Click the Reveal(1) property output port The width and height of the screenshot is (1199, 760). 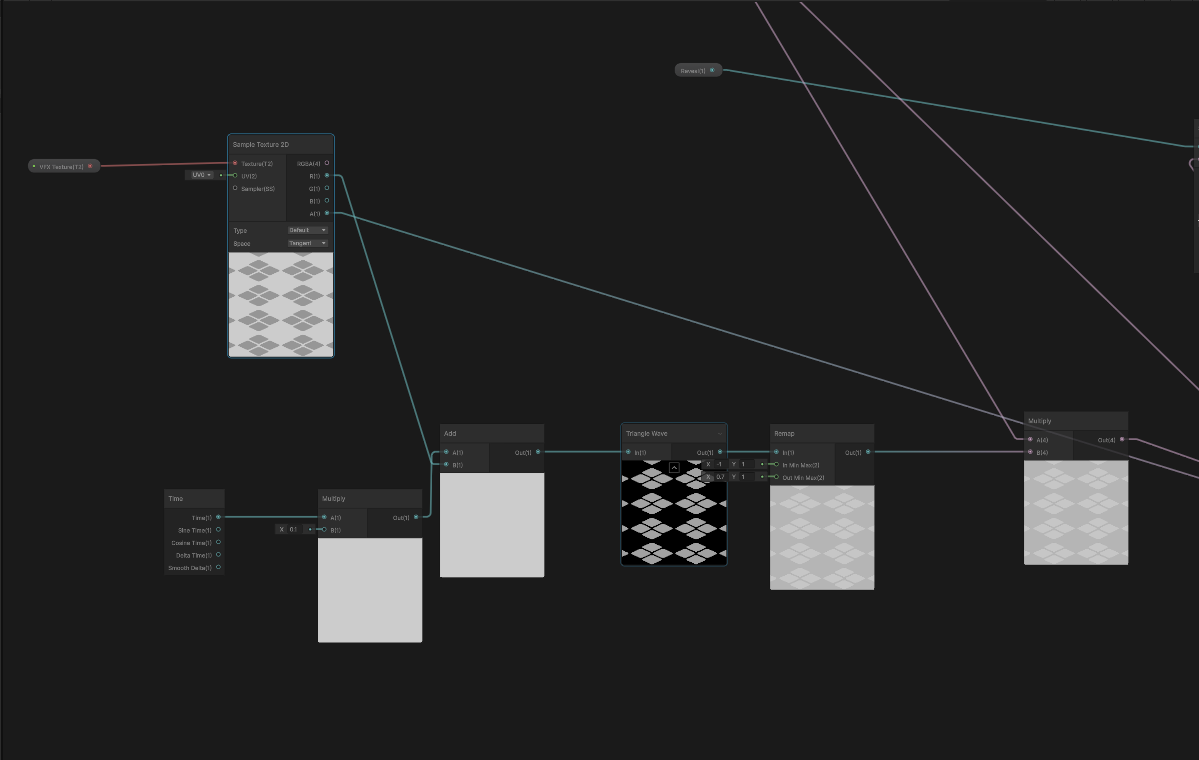712,70
